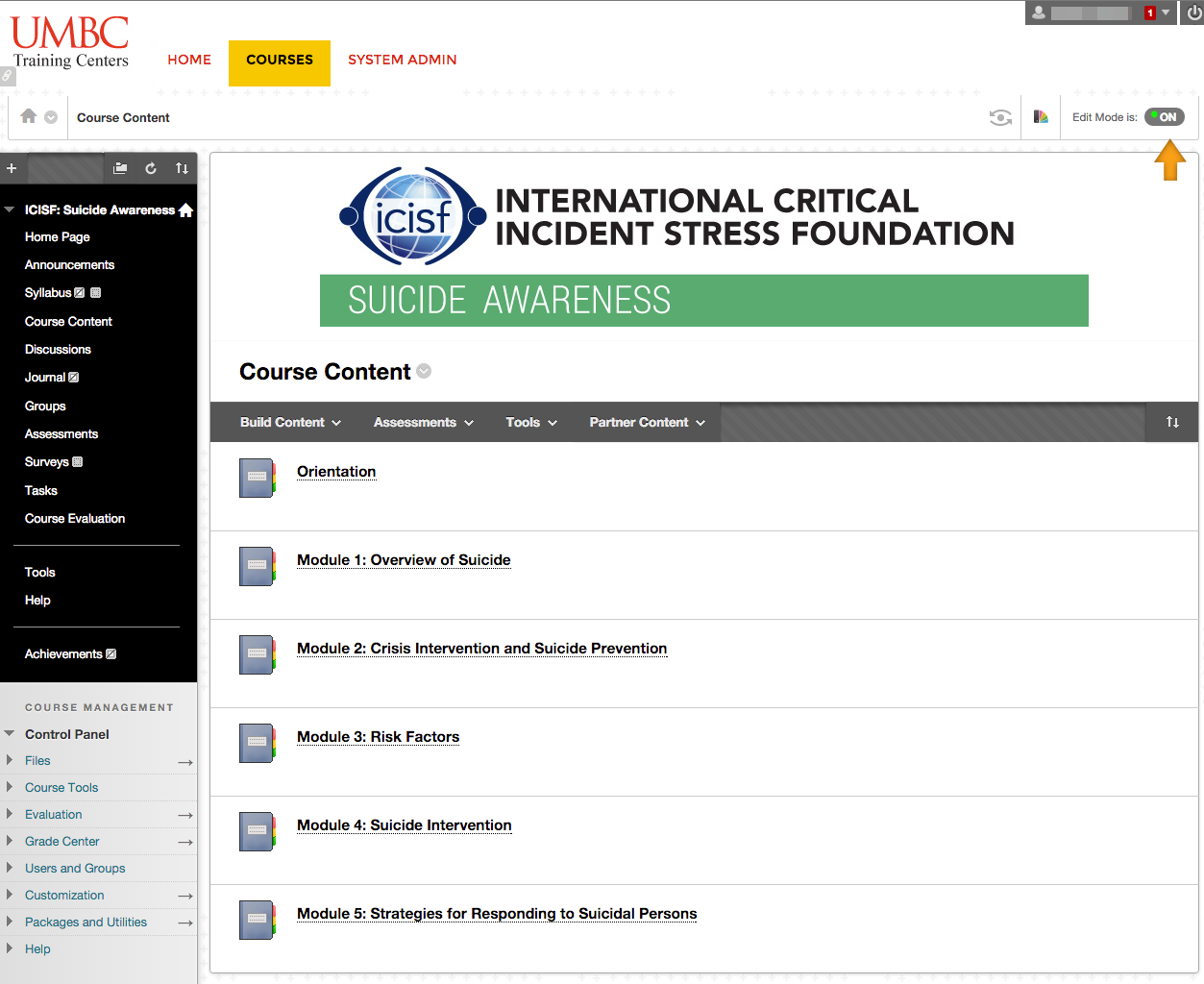This screenshot has height=984, width=1204.
Task: Collapse ICISF: Suicide Awareness menu
Action: (x=10, y=209)
